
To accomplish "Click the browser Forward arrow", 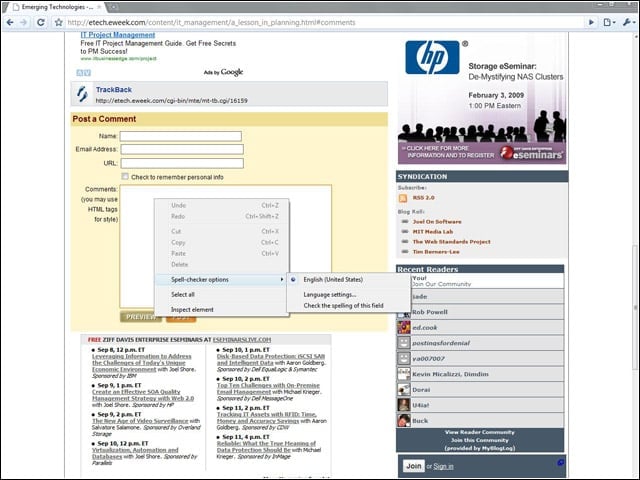I will click(24, 22).
